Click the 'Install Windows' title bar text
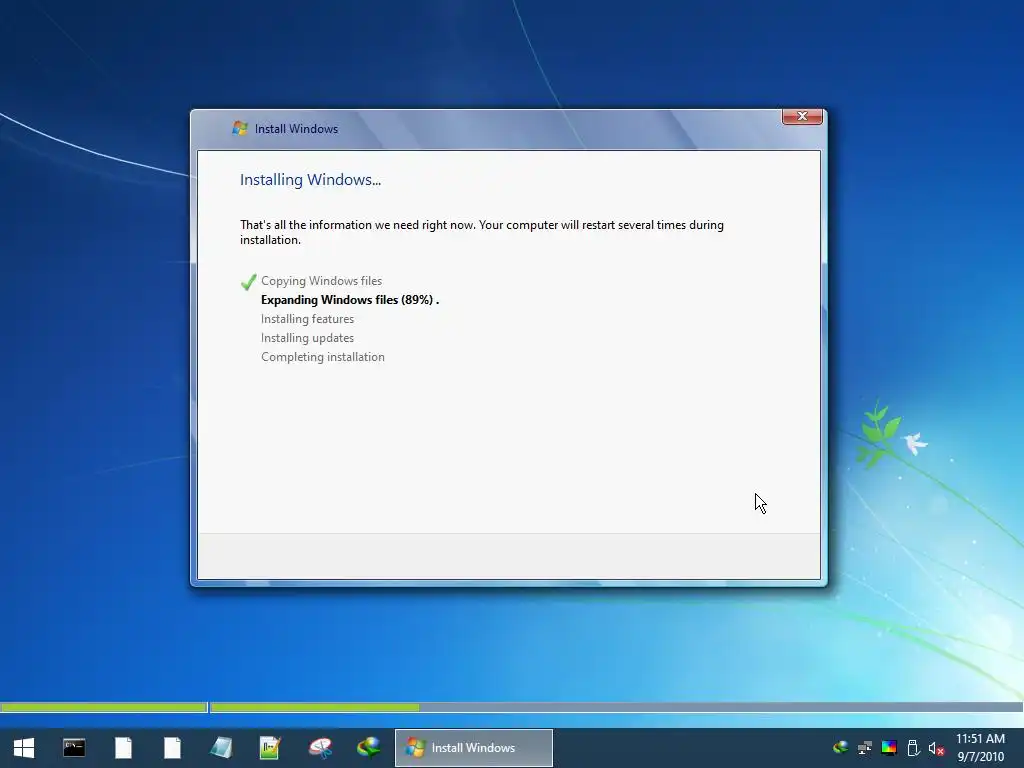The height and width of the screenshot is (768, 1024). pos(296,129)
